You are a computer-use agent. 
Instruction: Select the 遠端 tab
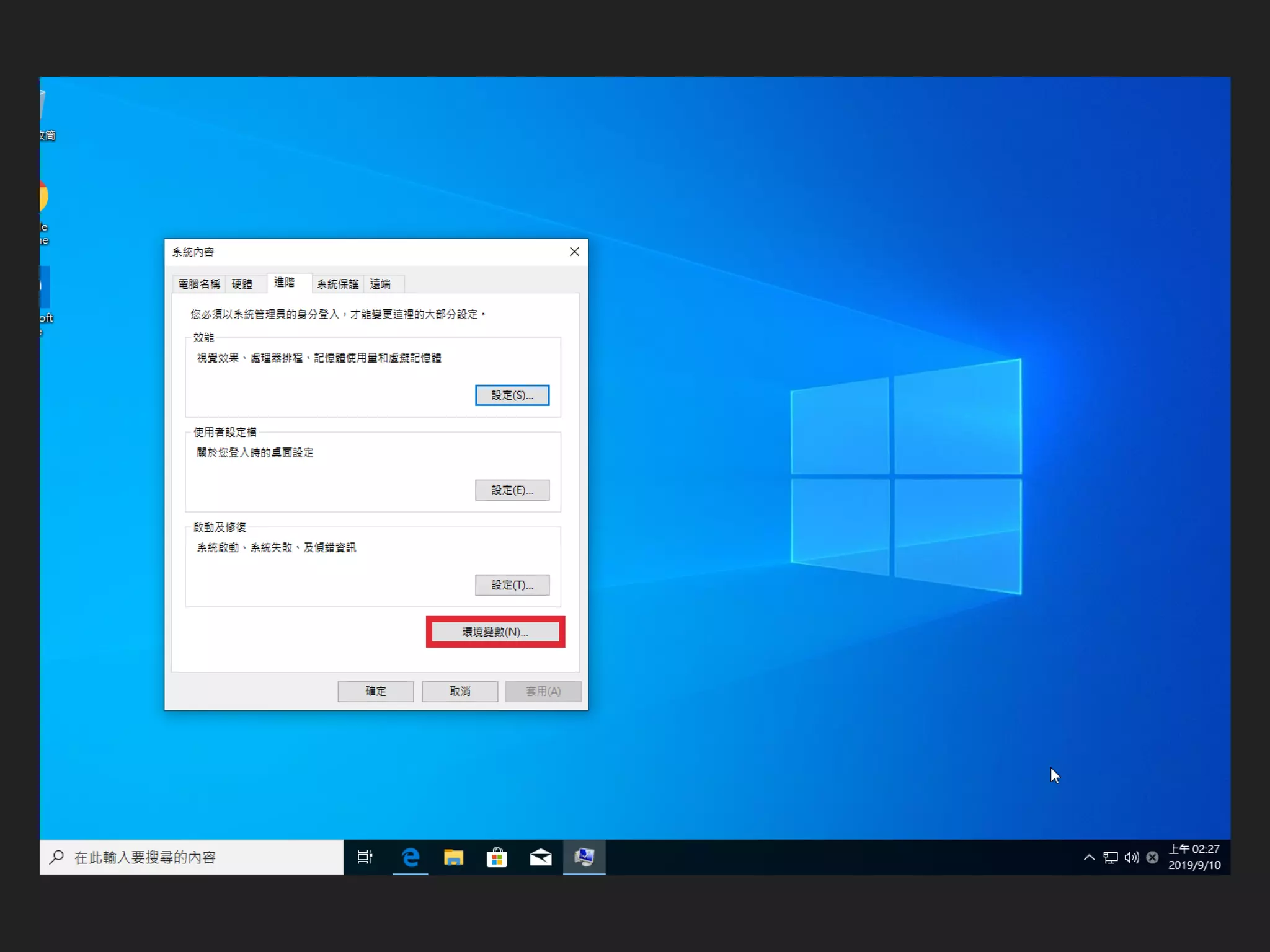click(380, 284)
